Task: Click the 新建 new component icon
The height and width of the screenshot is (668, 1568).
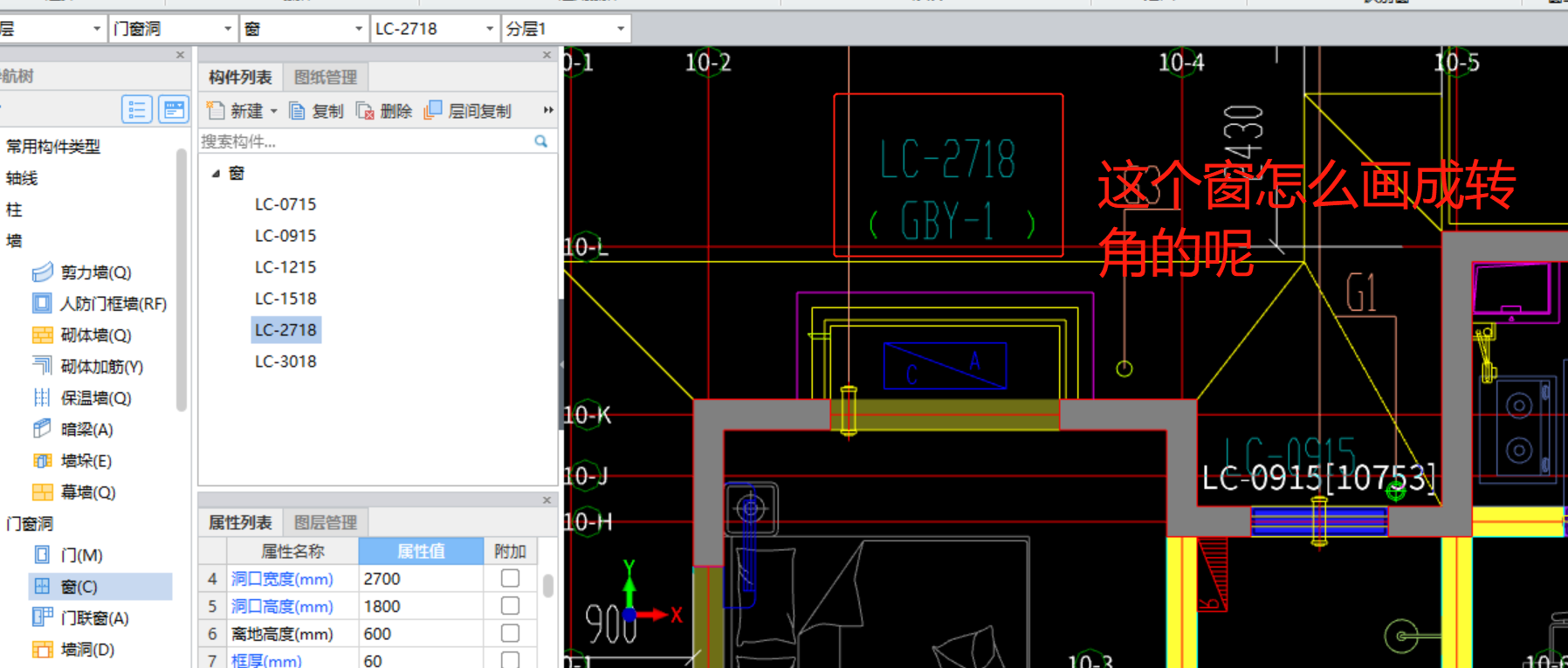Action: click(x=215, y=111)
